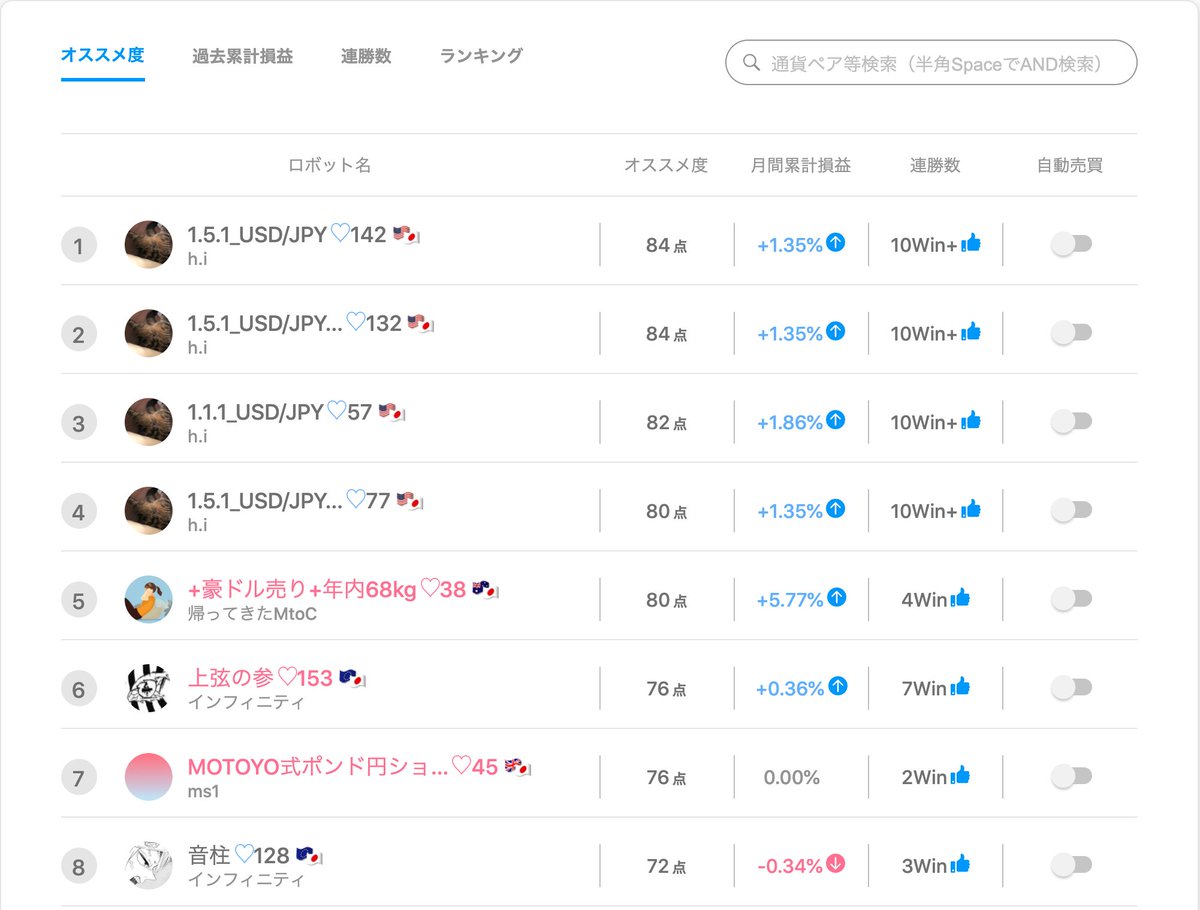Turn on auto-trade toggle for 1.1.1_USD/JPY
1200x910 pixels.
(1071, 421)
